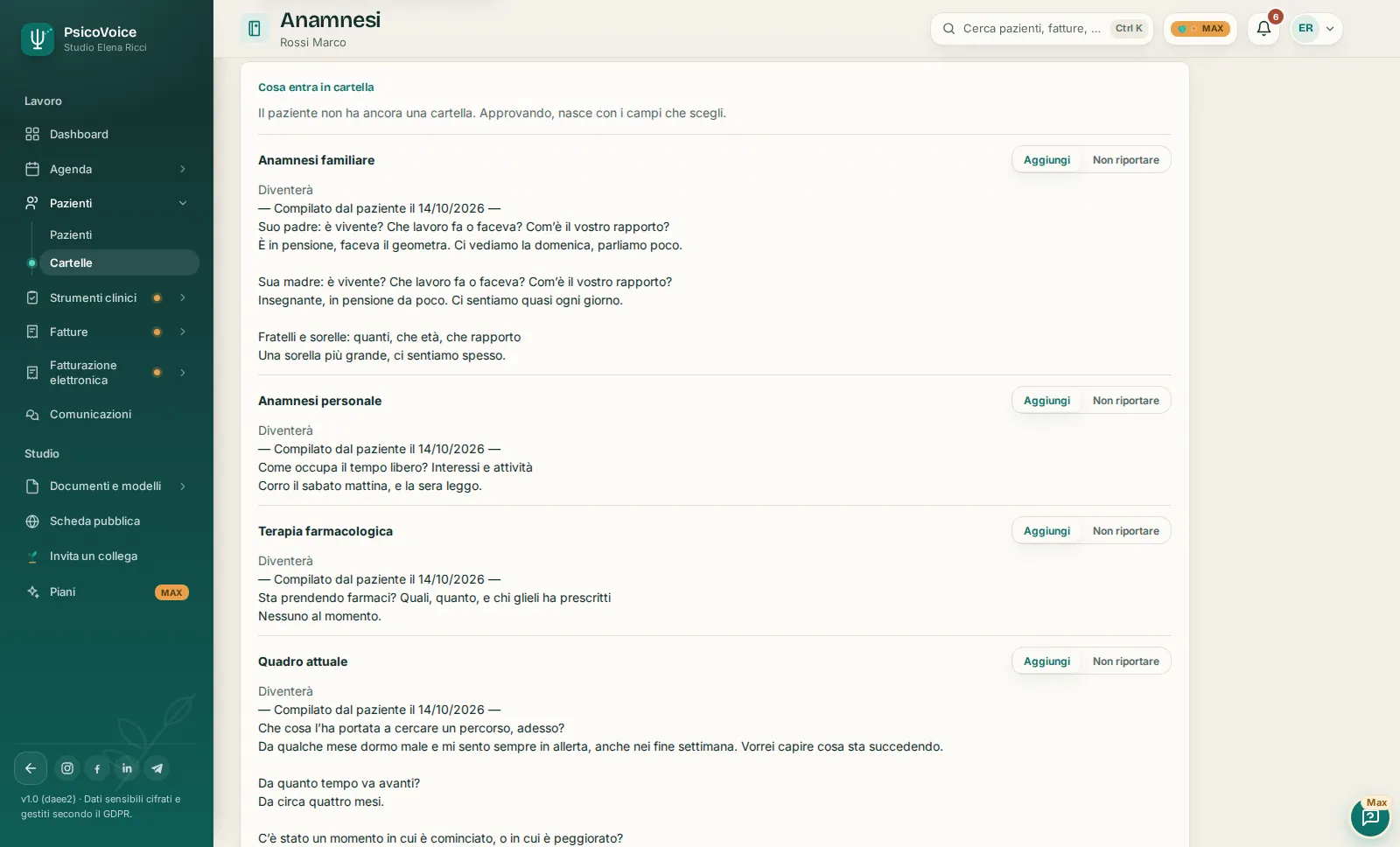Viewport: 1400px width, 847px height.
Task: Click the Invita un collega icon
Action: (x=32, y=556)
